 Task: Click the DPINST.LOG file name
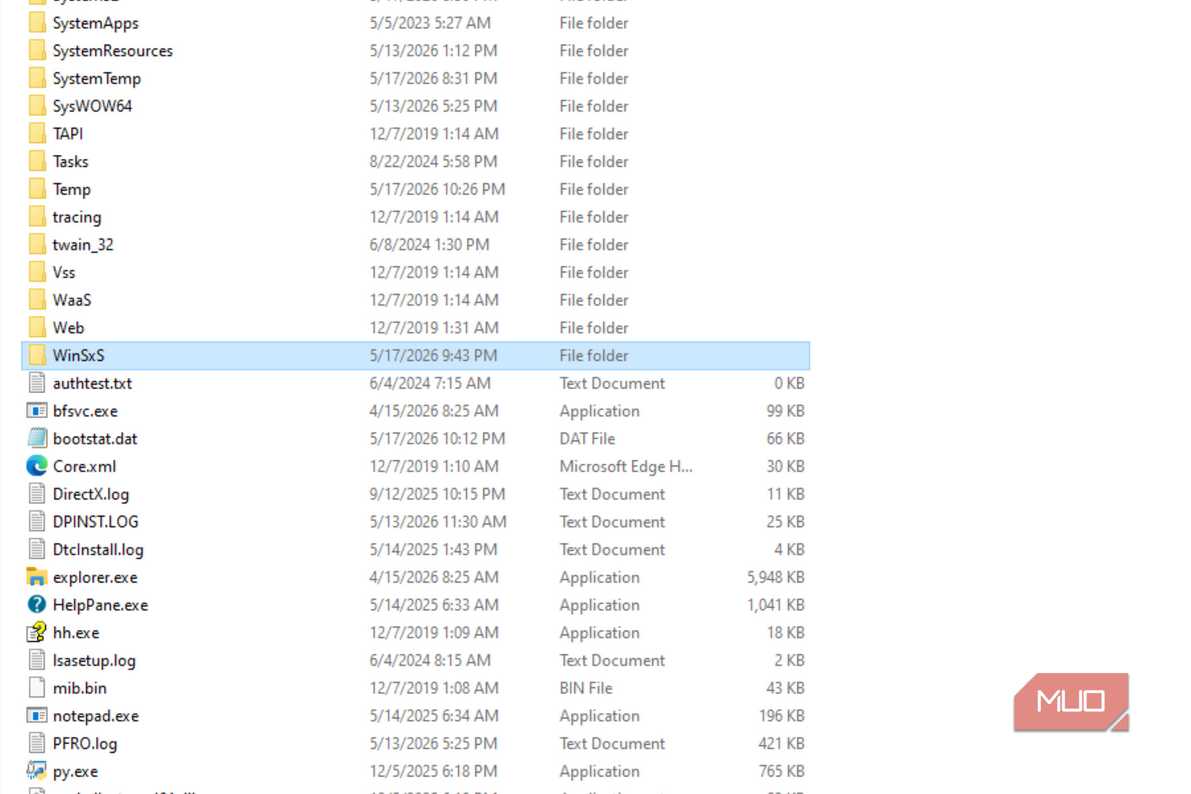[96, 522]
